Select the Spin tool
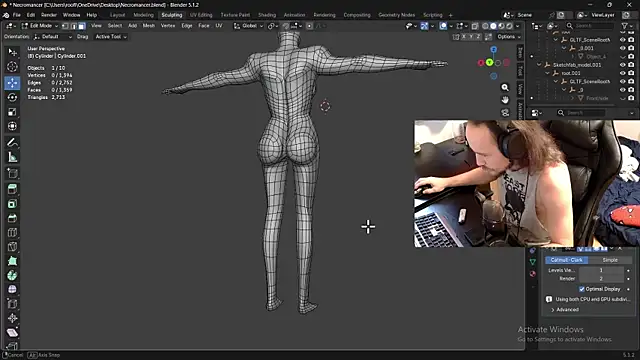This screenshot has height=360, width=640. pos(12,275)
